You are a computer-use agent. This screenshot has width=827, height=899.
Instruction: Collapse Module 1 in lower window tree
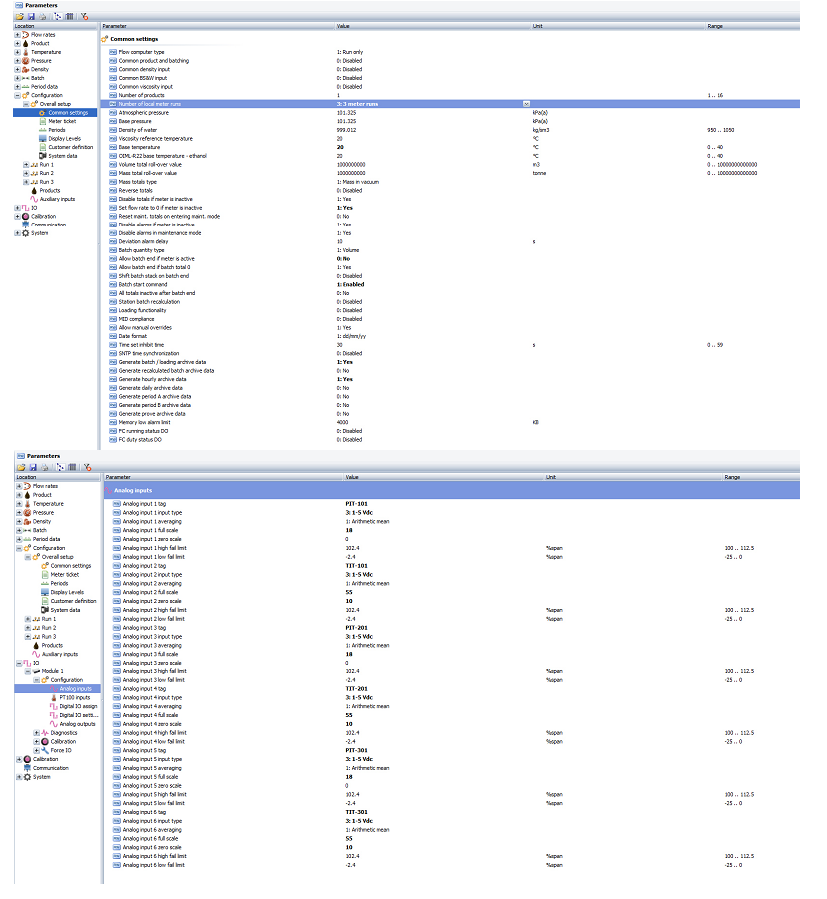28,671
